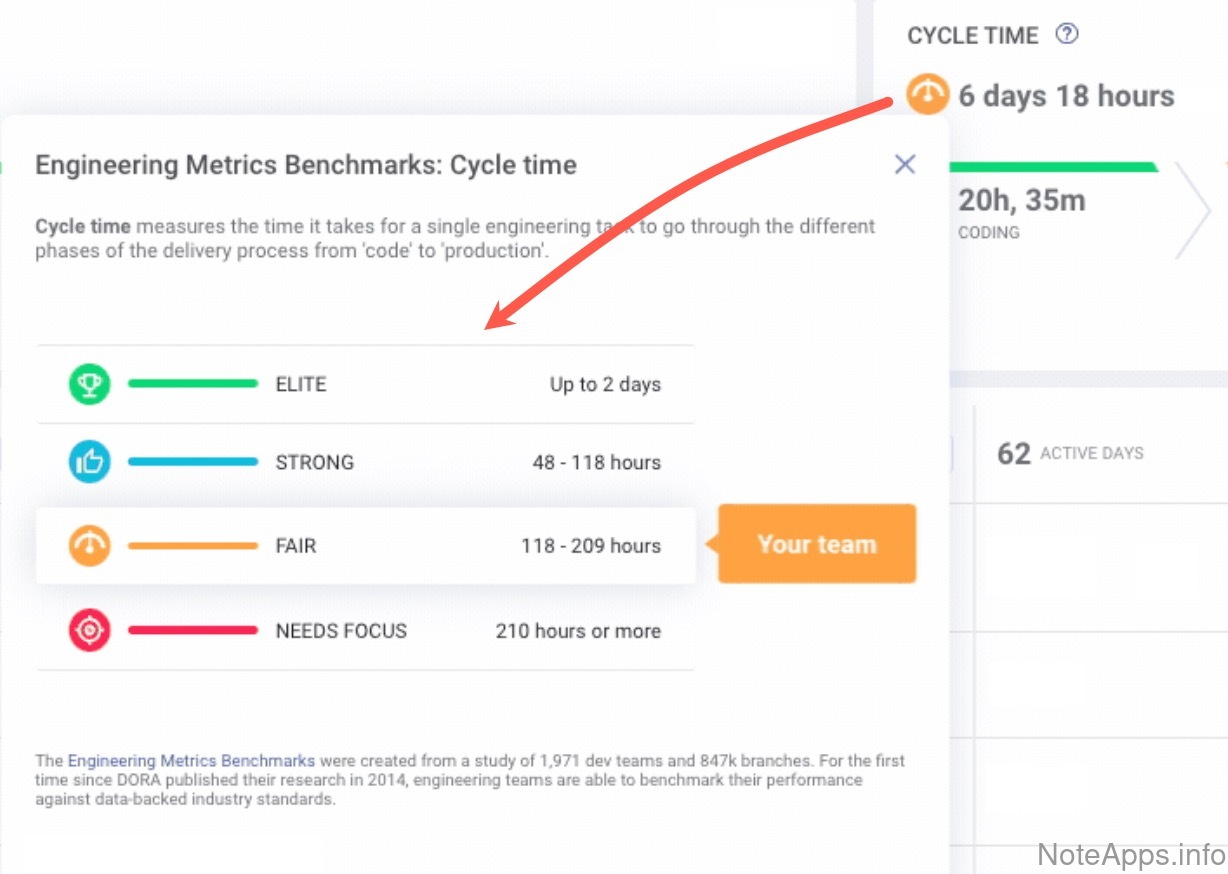Click the 210 hours or more value
The height and width of the screenshot is (874, 1228).
pyautogui.click(x=578, y=631)
